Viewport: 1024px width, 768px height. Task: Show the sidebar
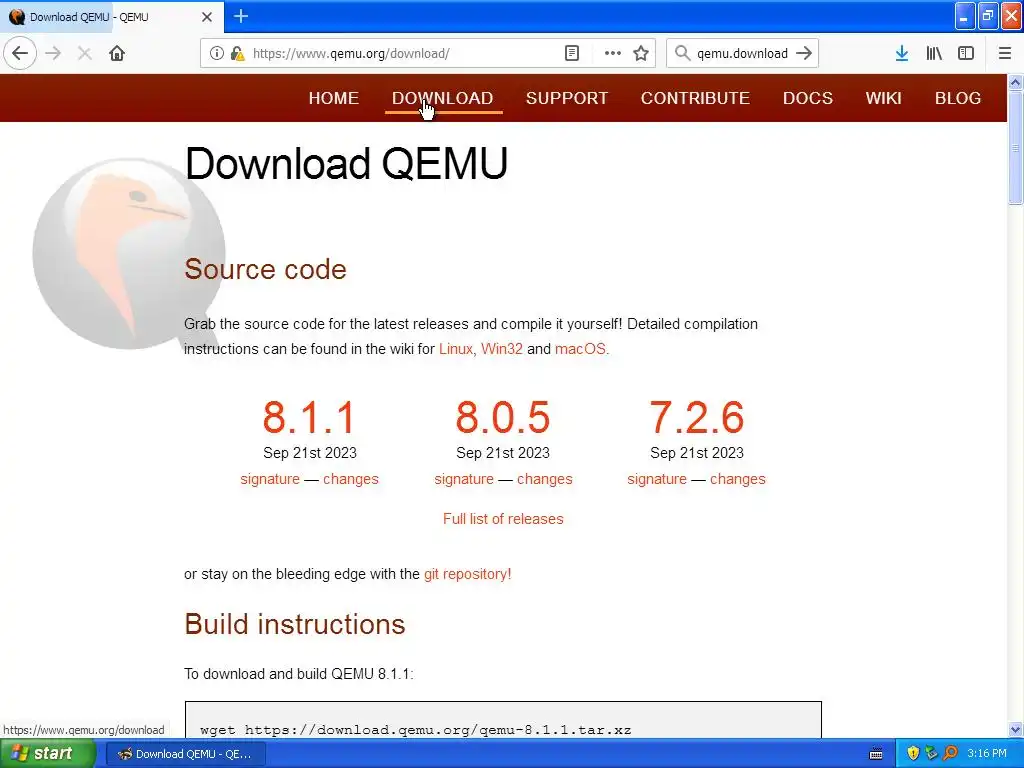tap(966, 53)
